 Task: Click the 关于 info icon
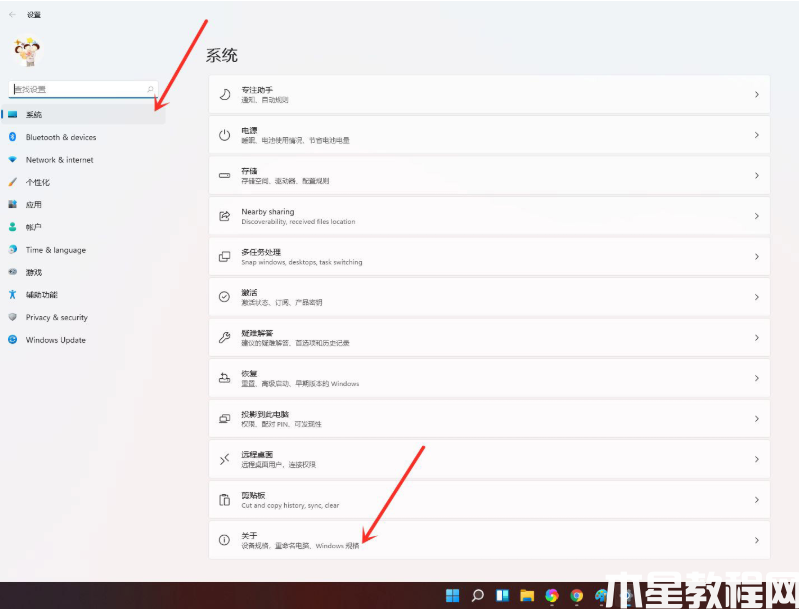pyautogui.click(x=224, y=540)
